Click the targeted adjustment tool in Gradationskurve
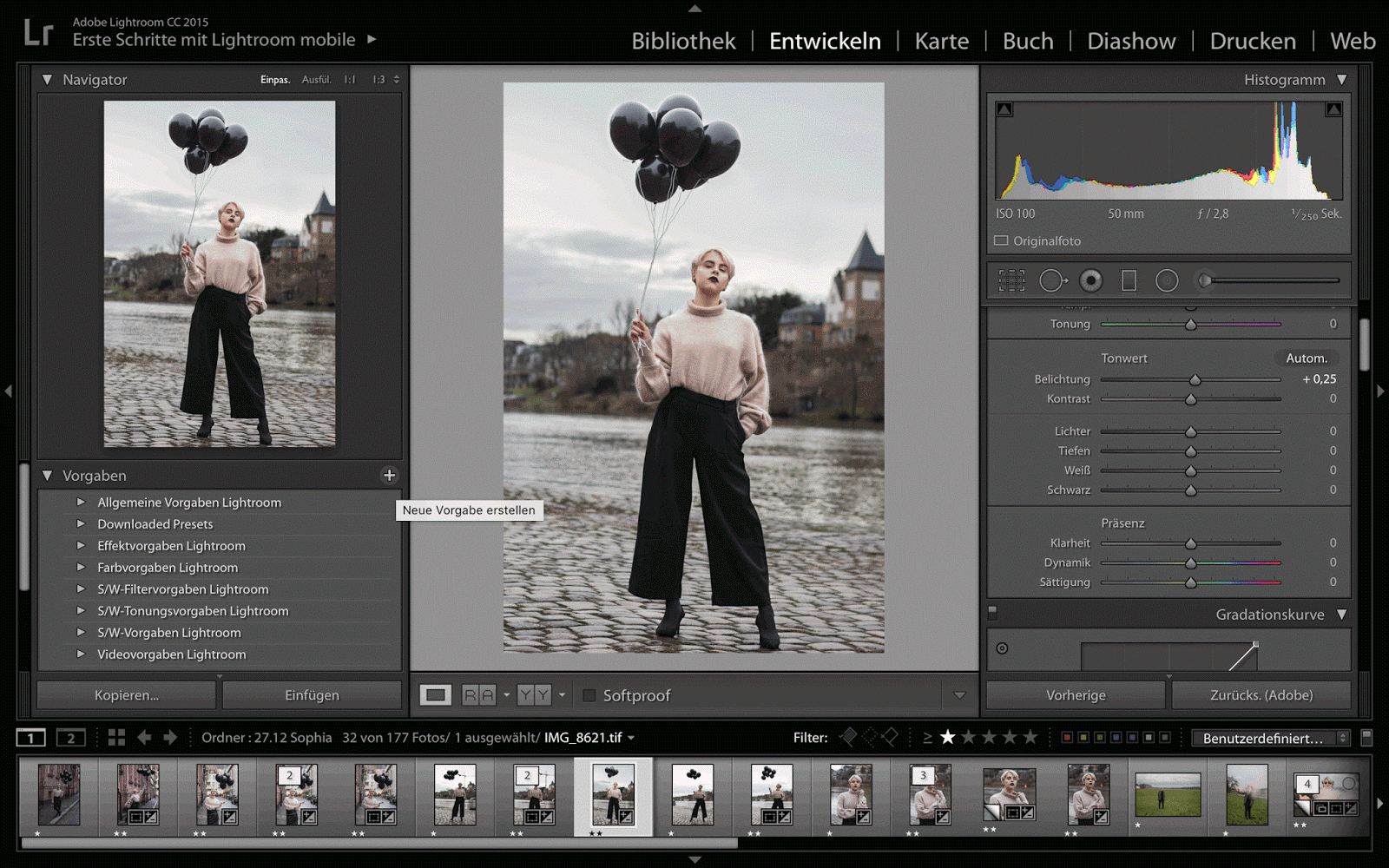Image resolution: width=1389 pixels, height=868 pixels. pos(1002,648)
